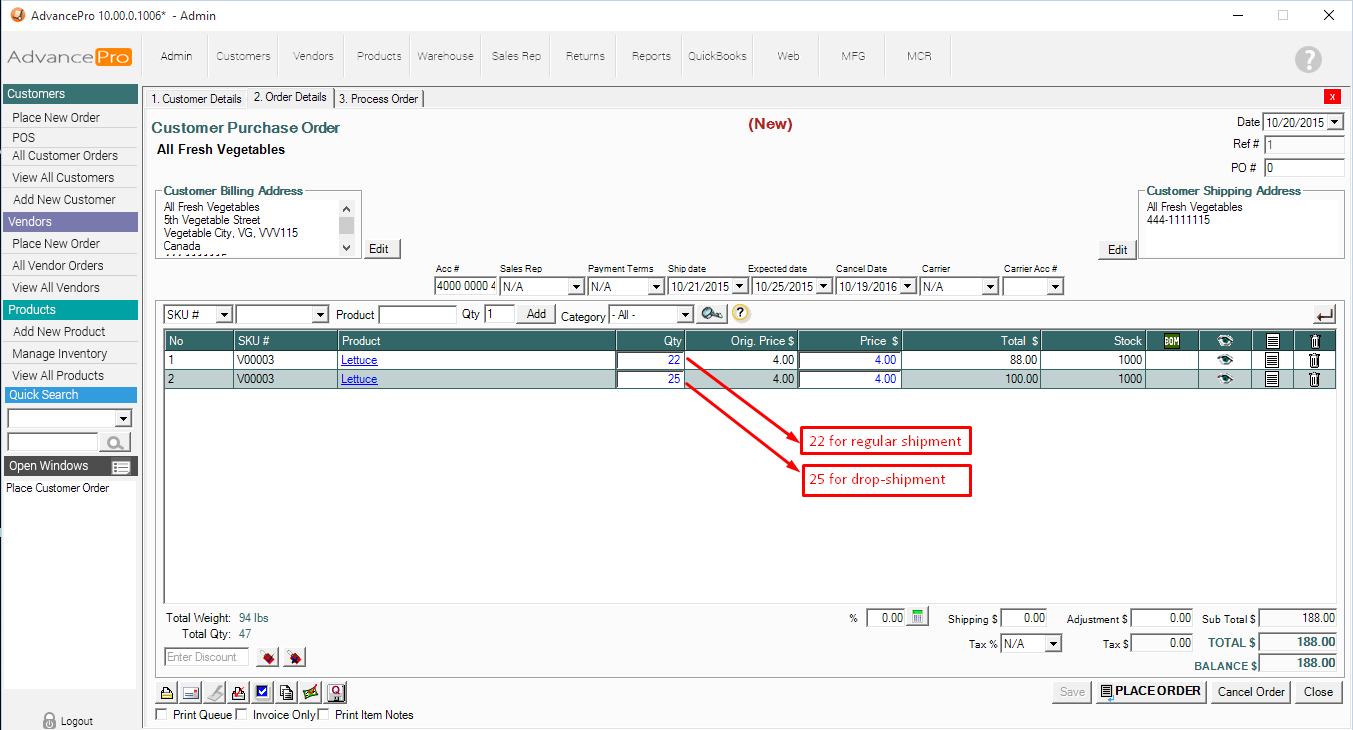The height and width of the screenshot is (730, 1353).
Task: Click the yellow printer icon in bottom toolbar
Action: [x=168, y=692]
